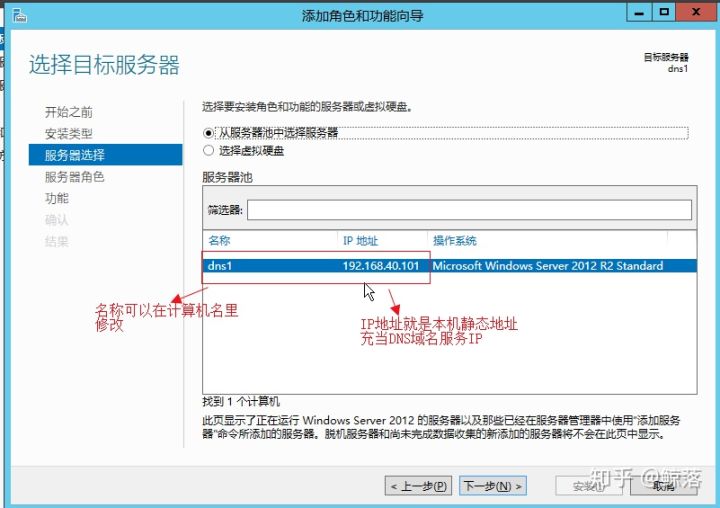Go to 功能 wizard step
720x508 pixels.
tap(57, 198)
